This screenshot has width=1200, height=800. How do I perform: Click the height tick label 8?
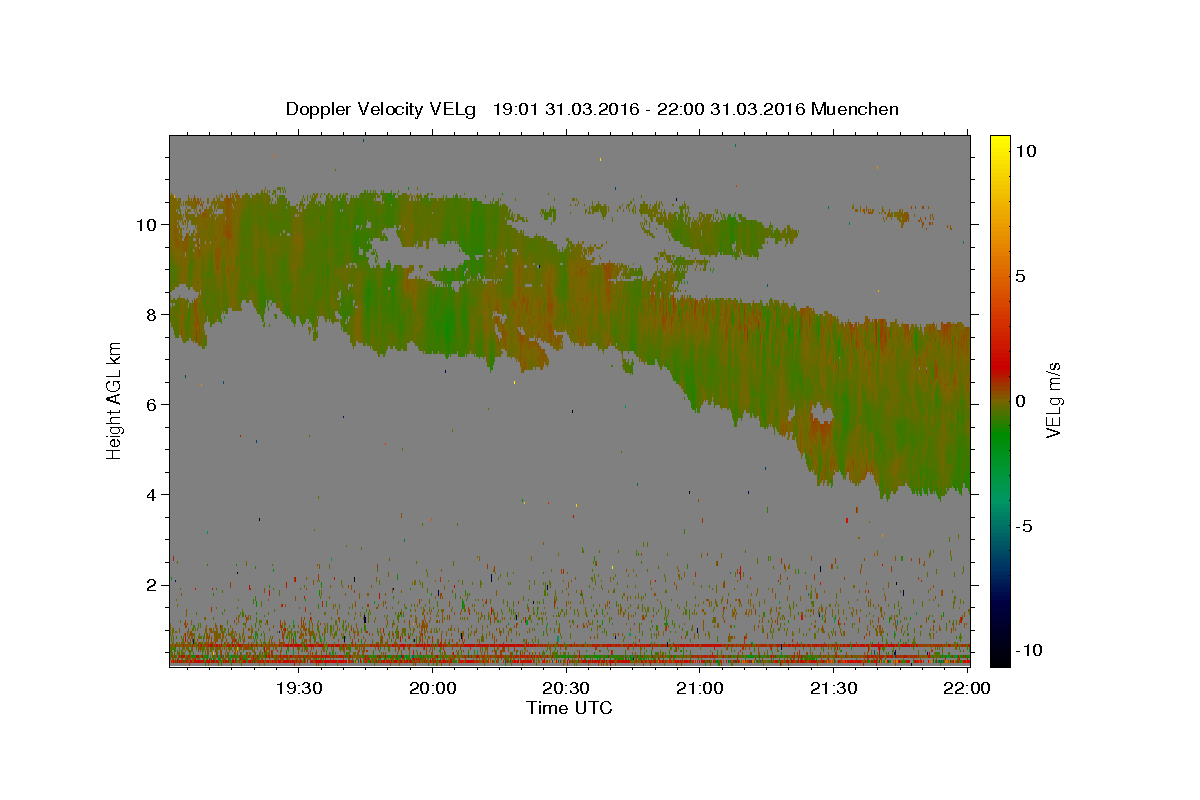pos(152,315)
